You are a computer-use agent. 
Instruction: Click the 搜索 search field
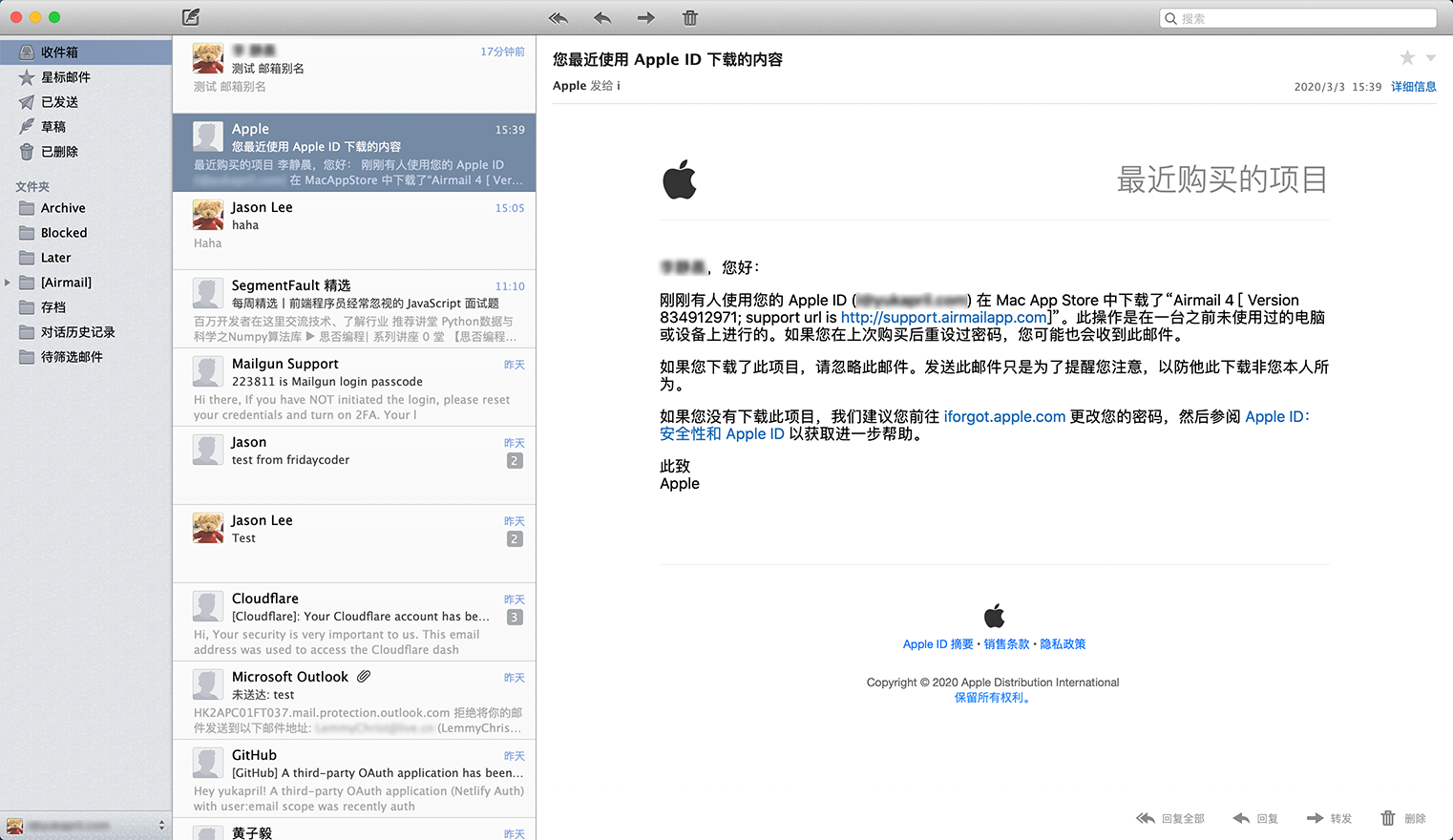tap(1298, 18)
